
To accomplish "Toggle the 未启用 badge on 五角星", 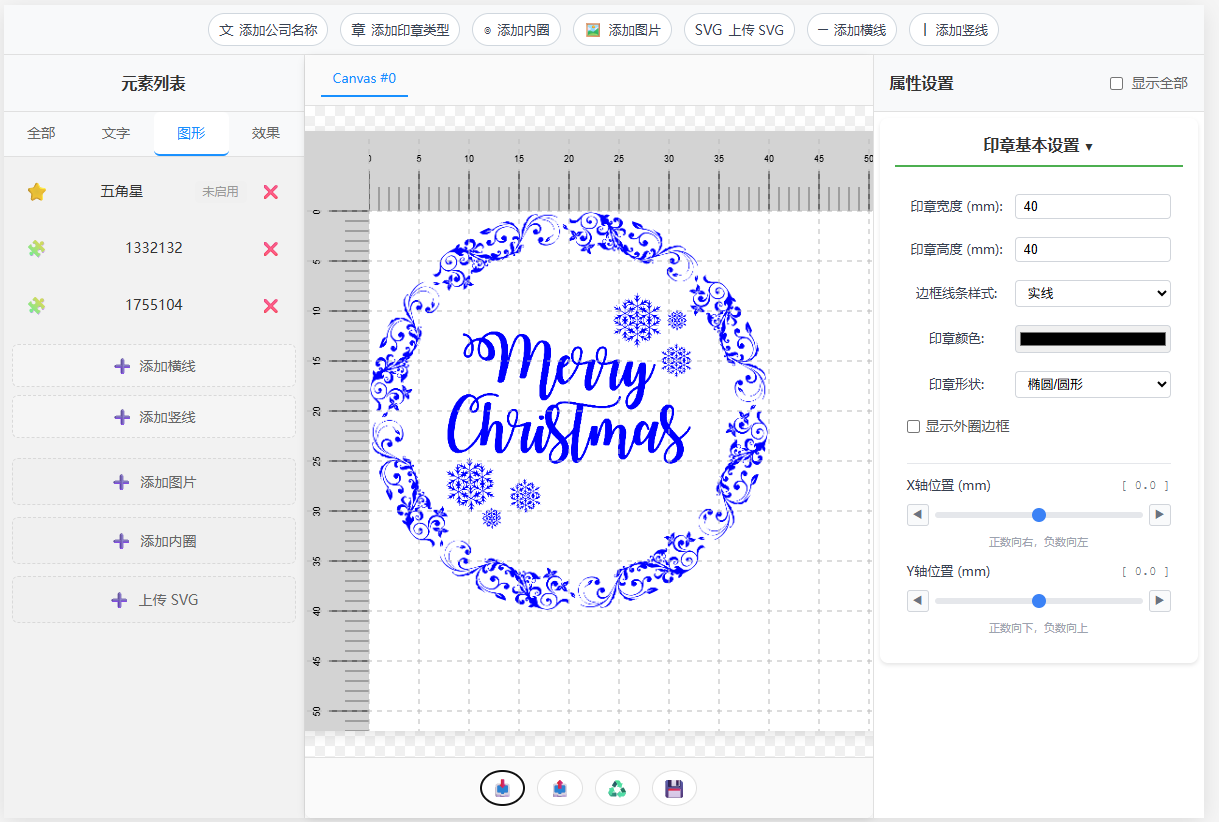I will click(x=220, y=191).
